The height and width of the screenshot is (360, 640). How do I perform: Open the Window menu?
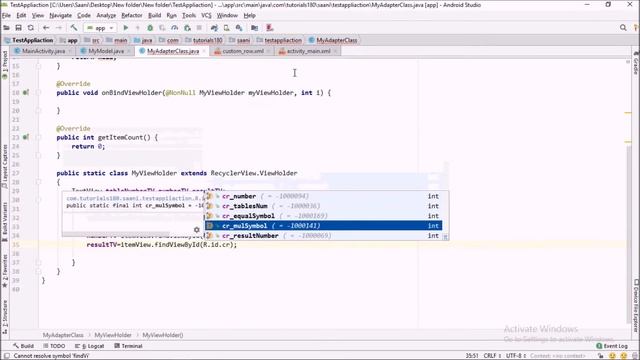click(227, 16)
